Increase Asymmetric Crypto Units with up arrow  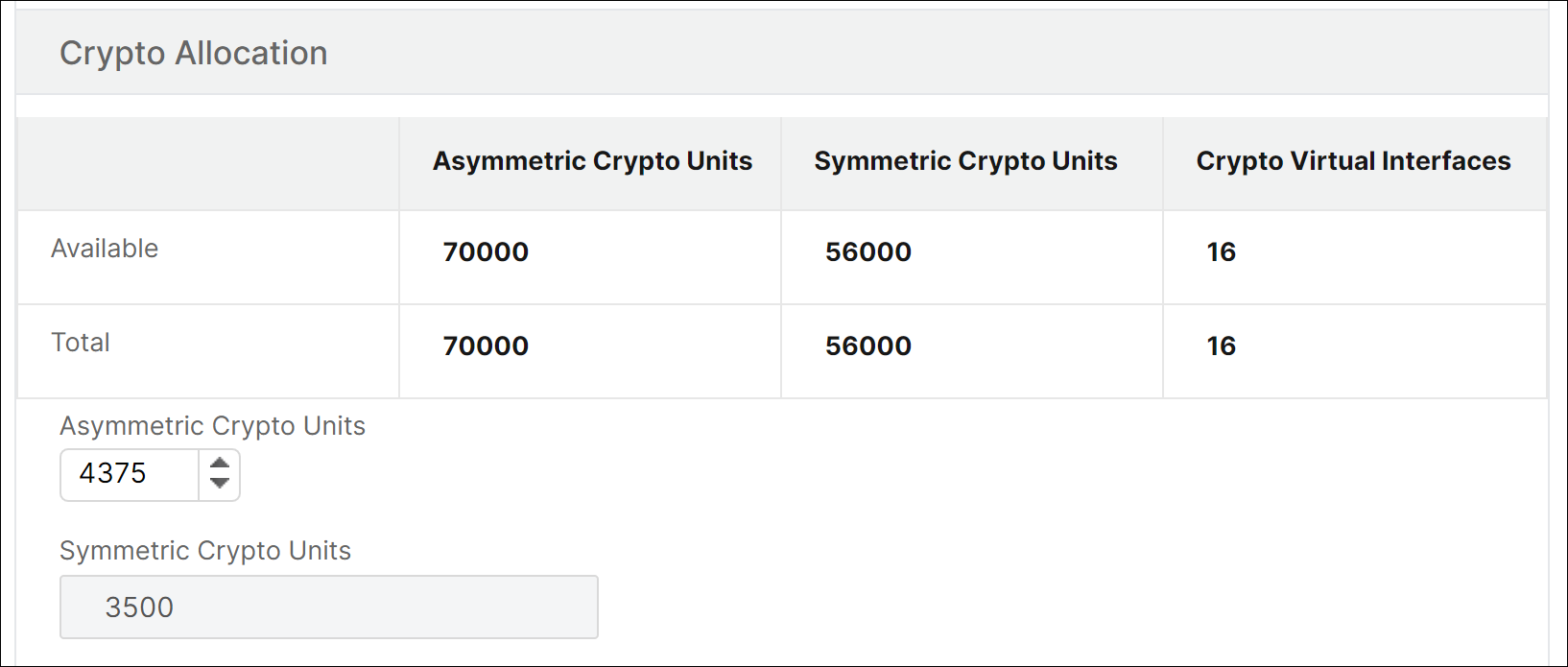pyautogui.click(x=220, y=465)
